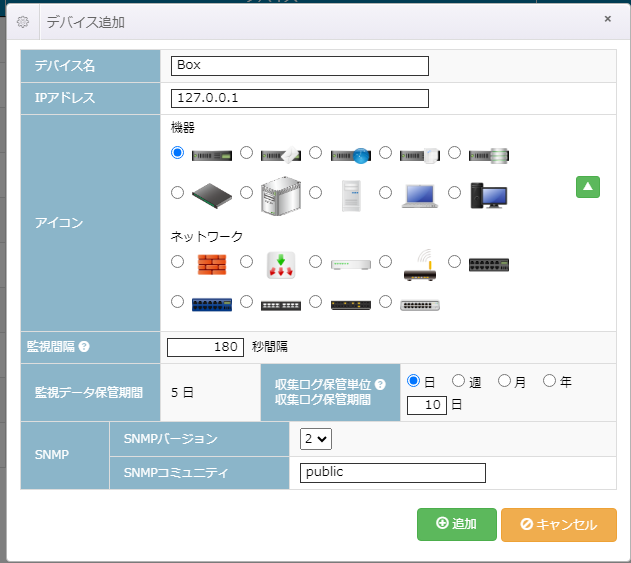Viewport: 631px width, 563px height.
Task: Collapse the icon list with the green arrow button
Action: point(588,187)
